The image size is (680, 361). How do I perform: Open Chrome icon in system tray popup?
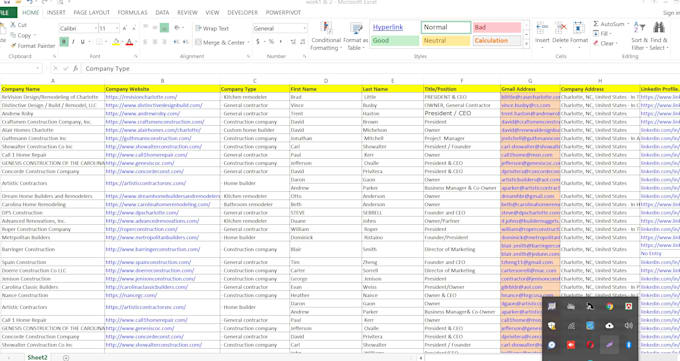[x=609, y=307]
